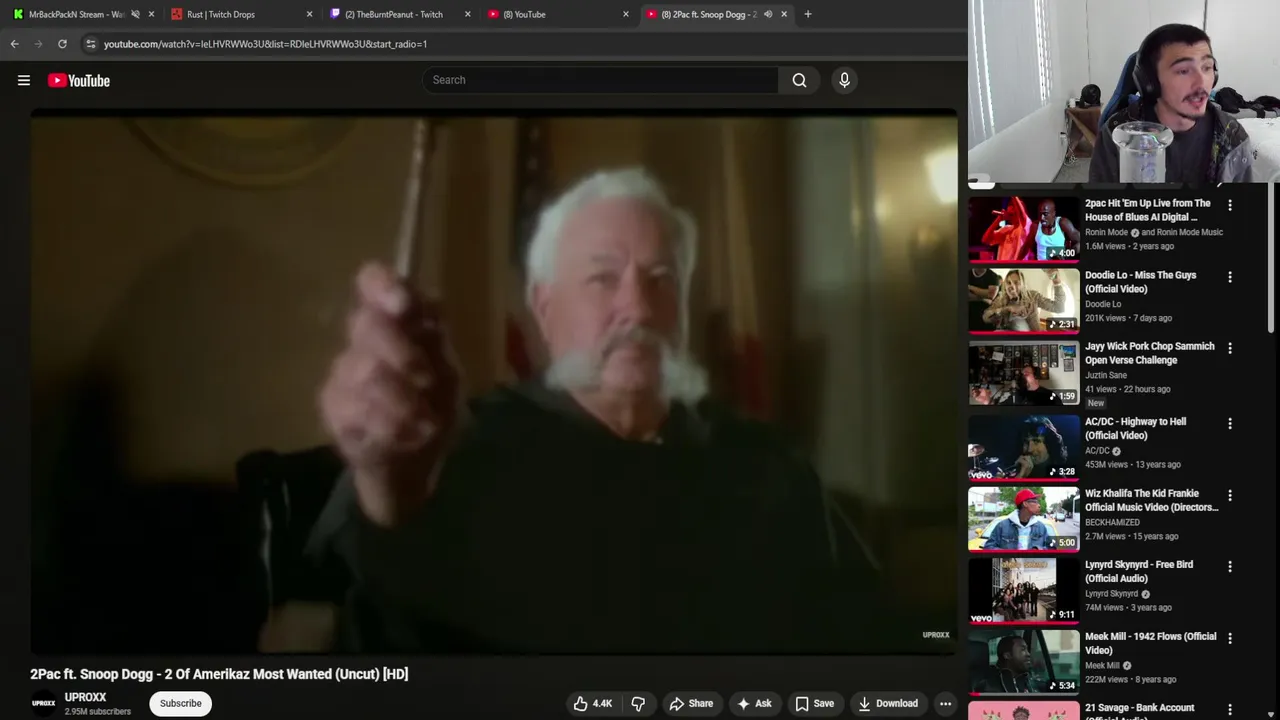Open Wiz Khalifa The Kid Frankie thumbnail
The width and height of the screenshot is (1280, 720).
[x=1024, y=519]
